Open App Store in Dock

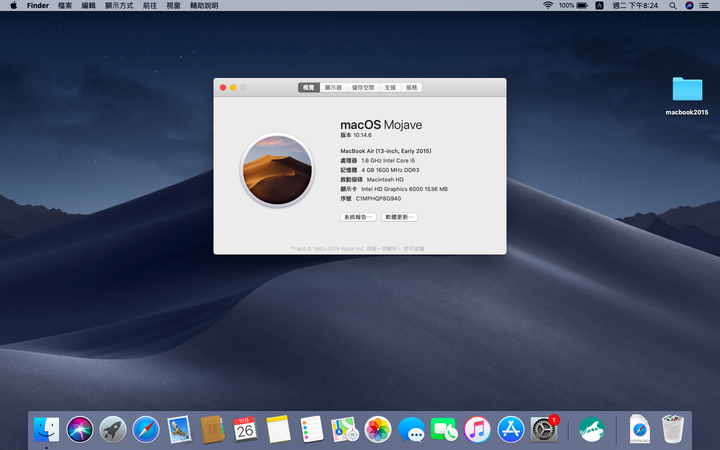(x=511, y=430)
